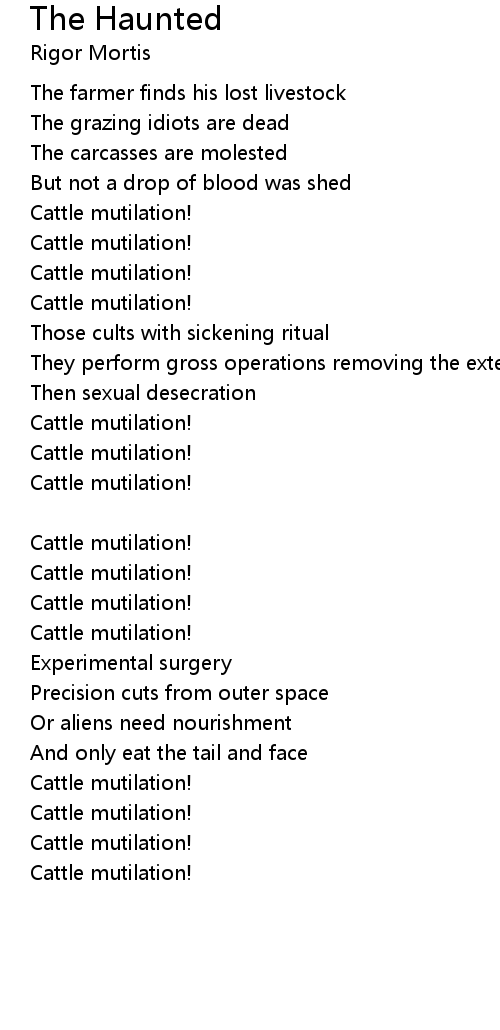Select And only eat the tail and face
The width and height of the screenshot is (500, 1030).
[169, 753]
